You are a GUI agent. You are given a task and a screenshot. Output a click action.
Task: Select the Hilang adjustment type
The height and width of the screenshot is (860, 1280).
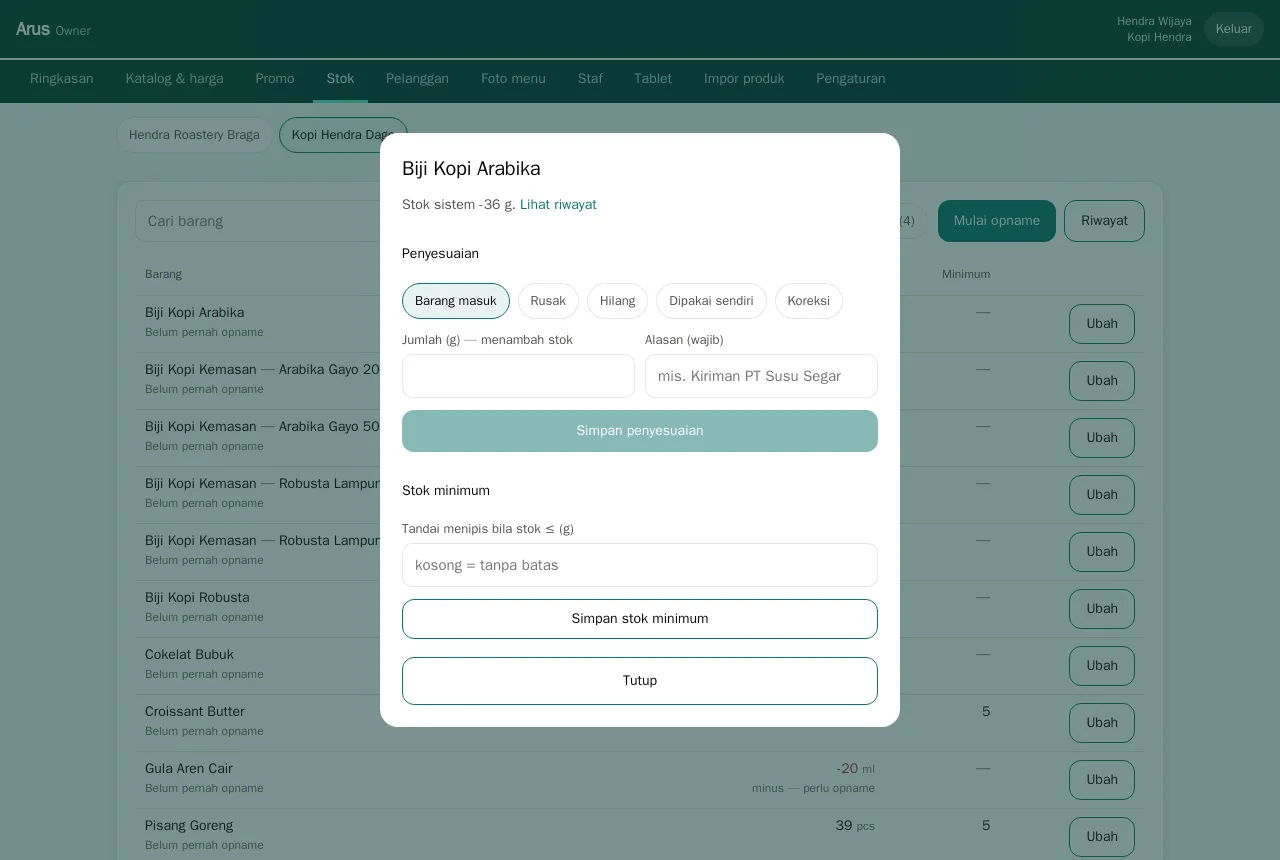[x=617, y=301]
